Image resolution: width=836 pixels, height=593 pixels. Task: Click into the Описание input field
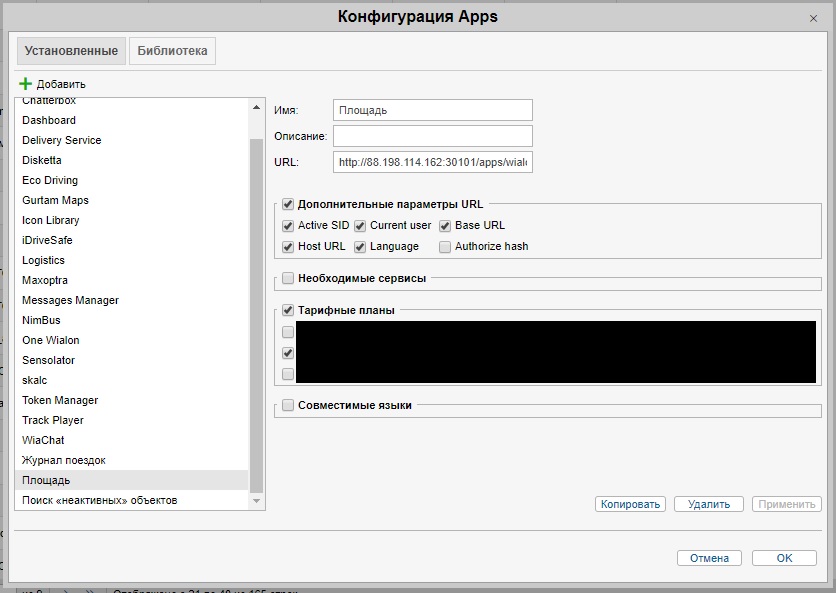(432, 136)
